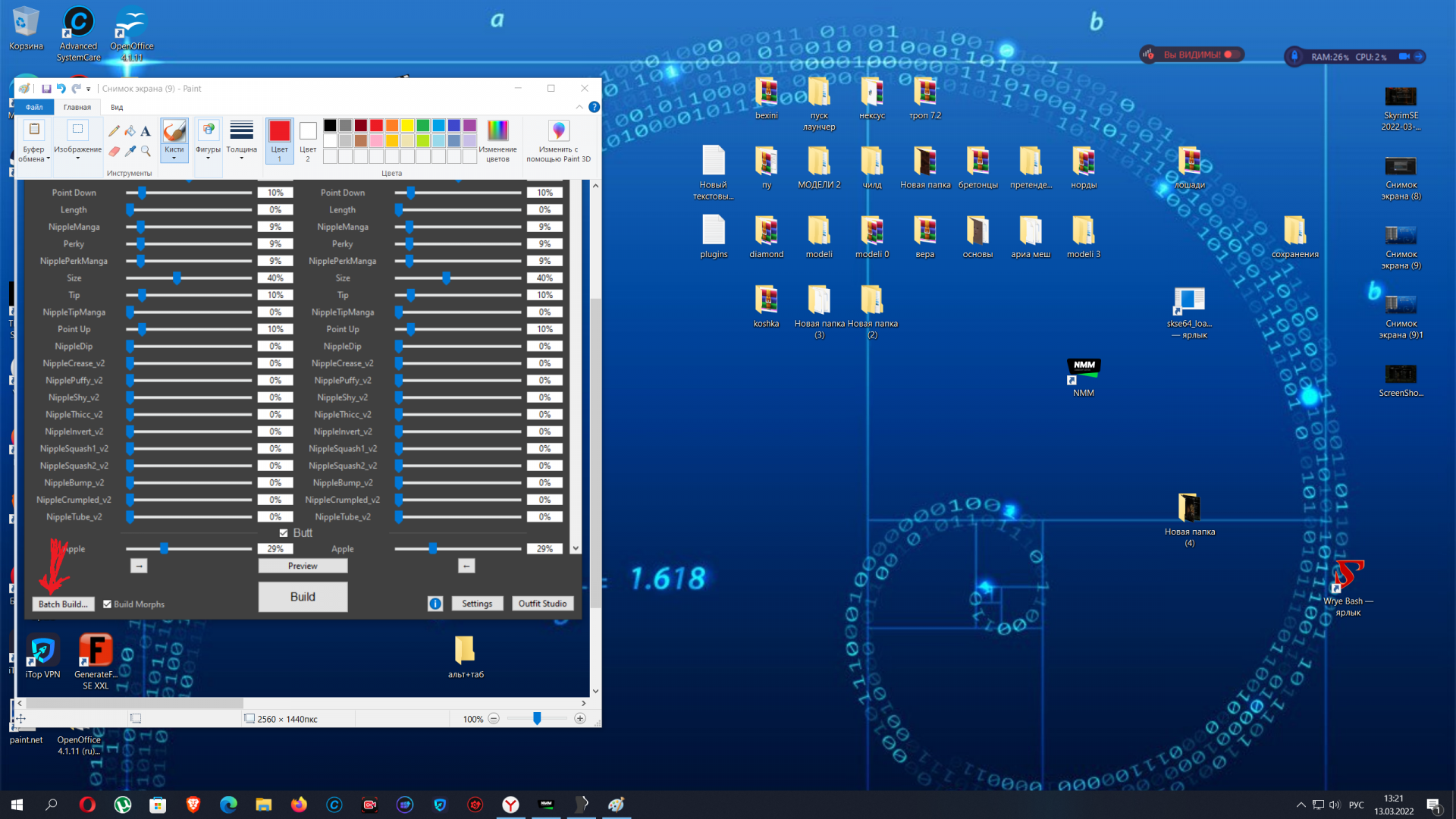Open Paint help question mark icon
Viewport: 1456px width, 819px height.
point(594,107)
